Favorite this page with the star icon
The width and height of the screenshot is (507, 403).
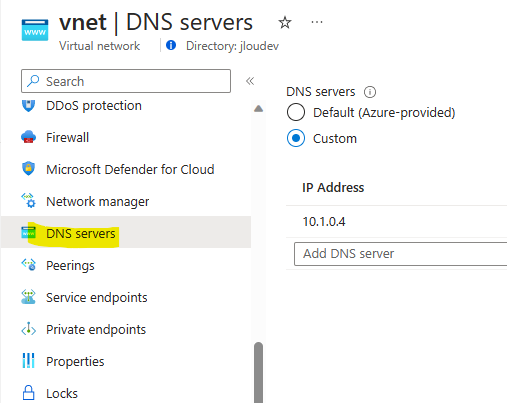285,23
